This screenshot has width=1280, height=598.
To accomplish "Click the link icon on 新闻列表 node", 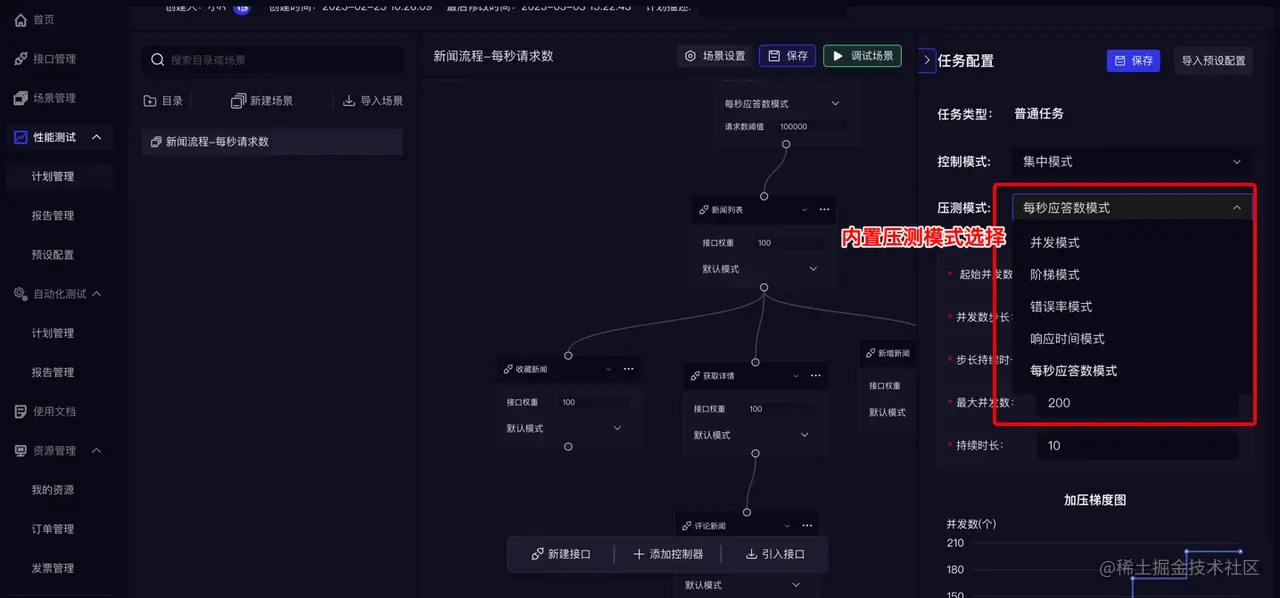I will pyautogui.click(x=704, y=210).
